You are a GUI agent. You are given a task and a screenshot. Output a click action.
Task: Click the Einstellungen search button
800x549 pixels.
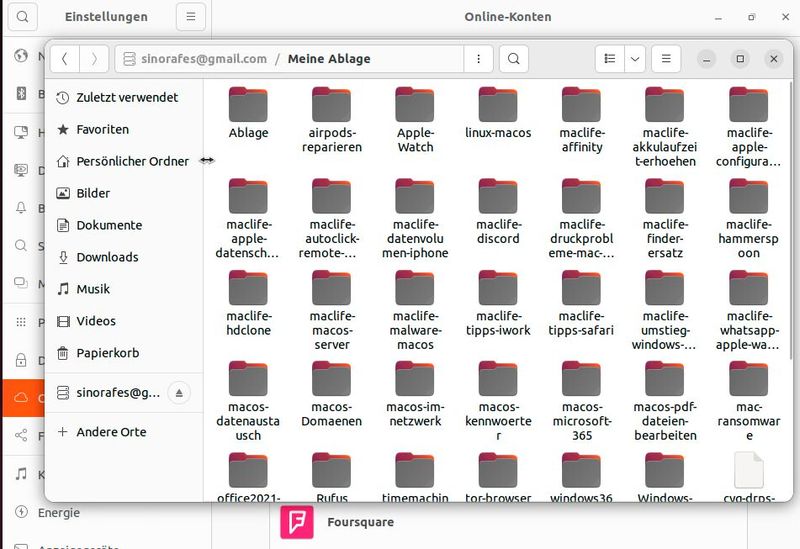22,17
